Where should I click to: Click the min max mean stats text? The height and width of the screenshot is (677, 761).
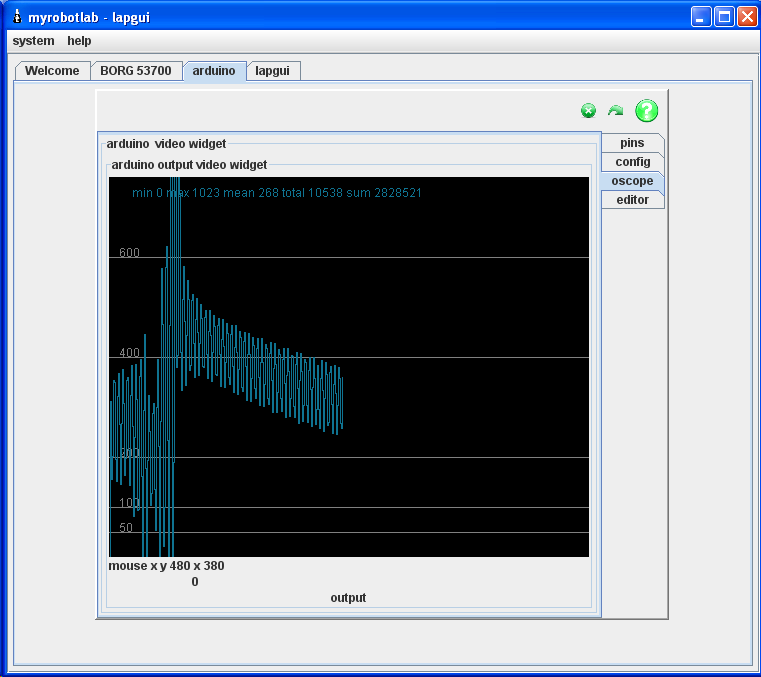coord(277,193)
